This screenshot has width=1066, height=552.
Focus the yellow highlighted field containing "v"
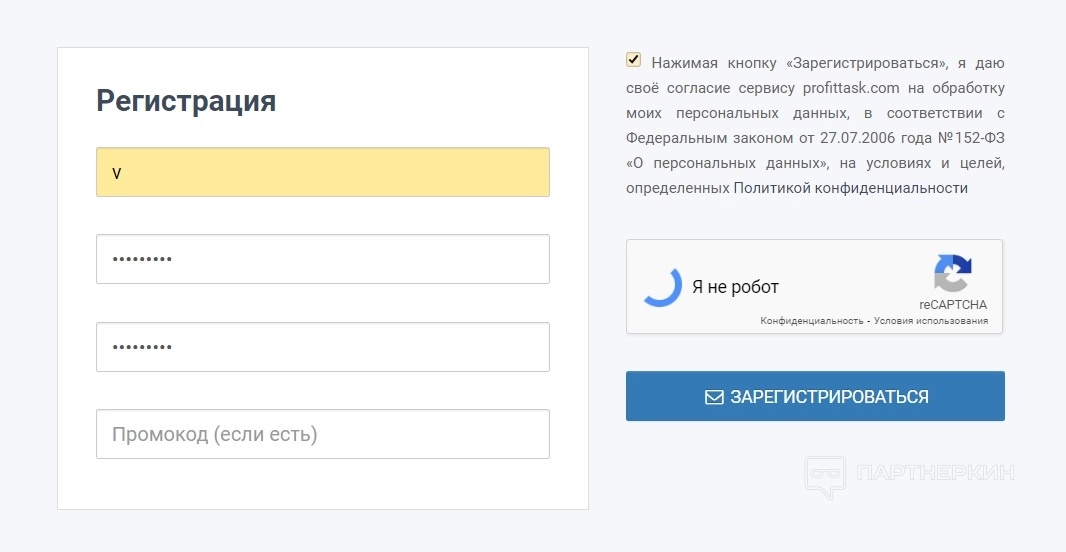pos(322,172)
